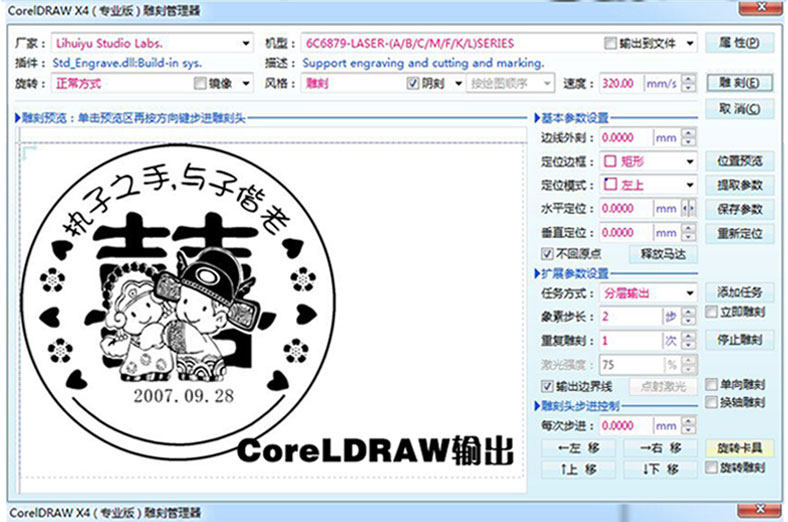The height and width of the screenshot is (522, 788).
Task: Click the 属性(P) button
Action: click(x=739, y=43)
